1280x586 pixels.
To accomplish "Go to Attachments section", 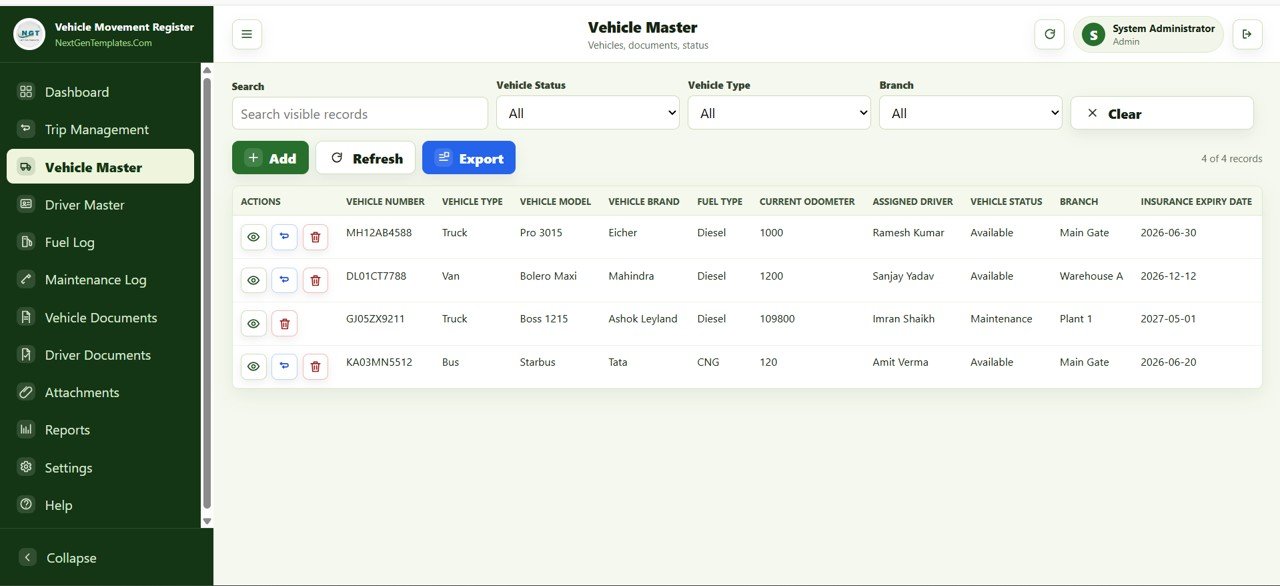I will tap(100, 392).
